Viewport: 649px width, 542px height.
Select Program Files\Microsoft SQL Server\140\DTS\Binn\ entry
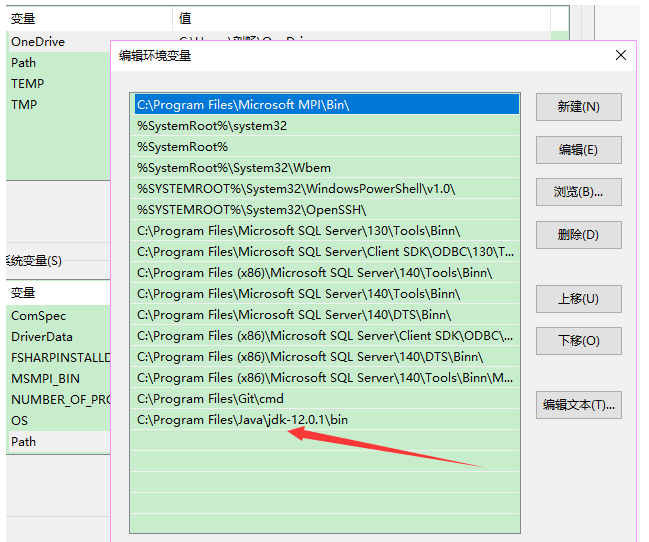(327, 315)
